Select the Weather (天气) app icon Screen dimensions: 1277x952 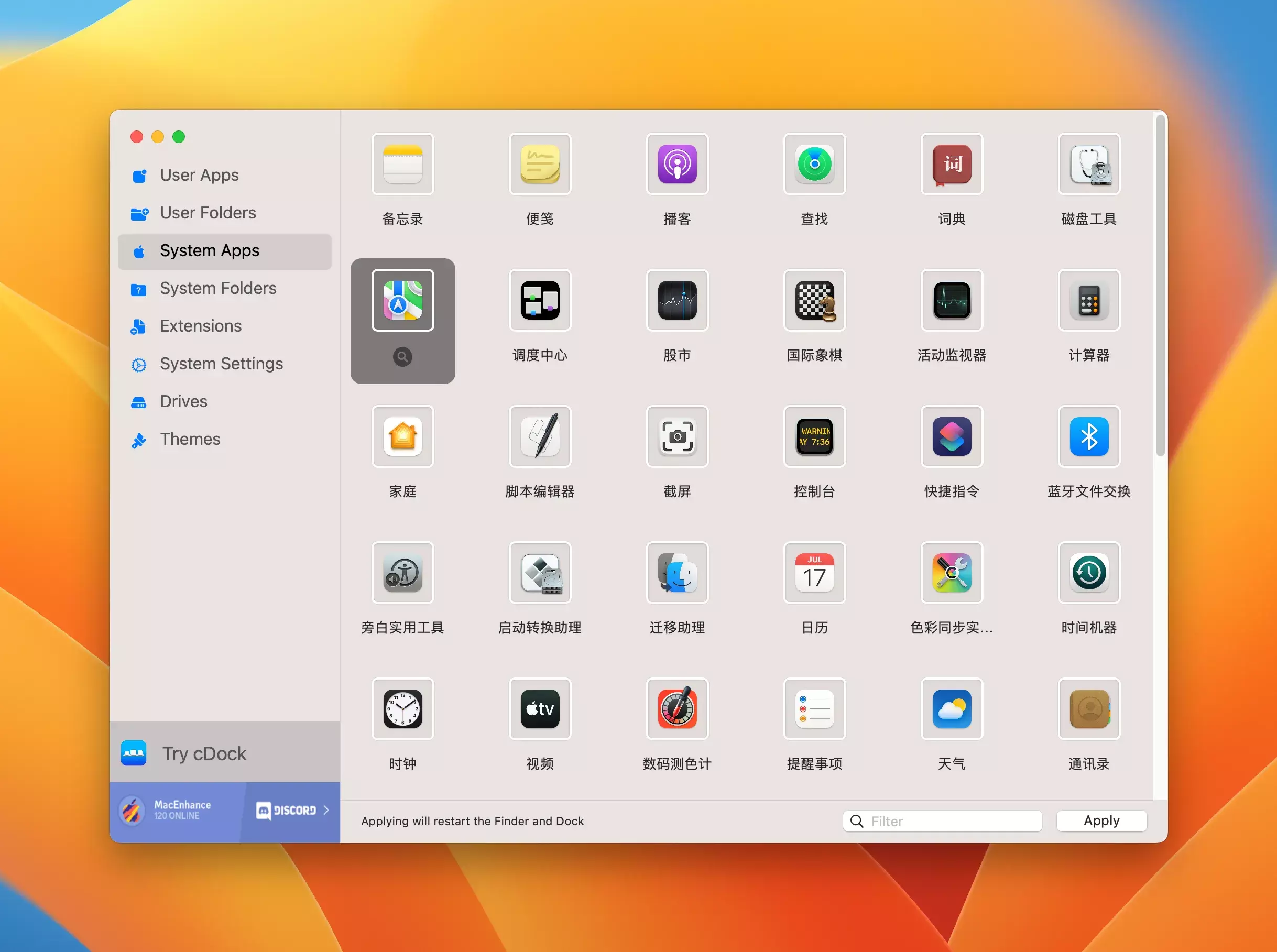[952, 709]
